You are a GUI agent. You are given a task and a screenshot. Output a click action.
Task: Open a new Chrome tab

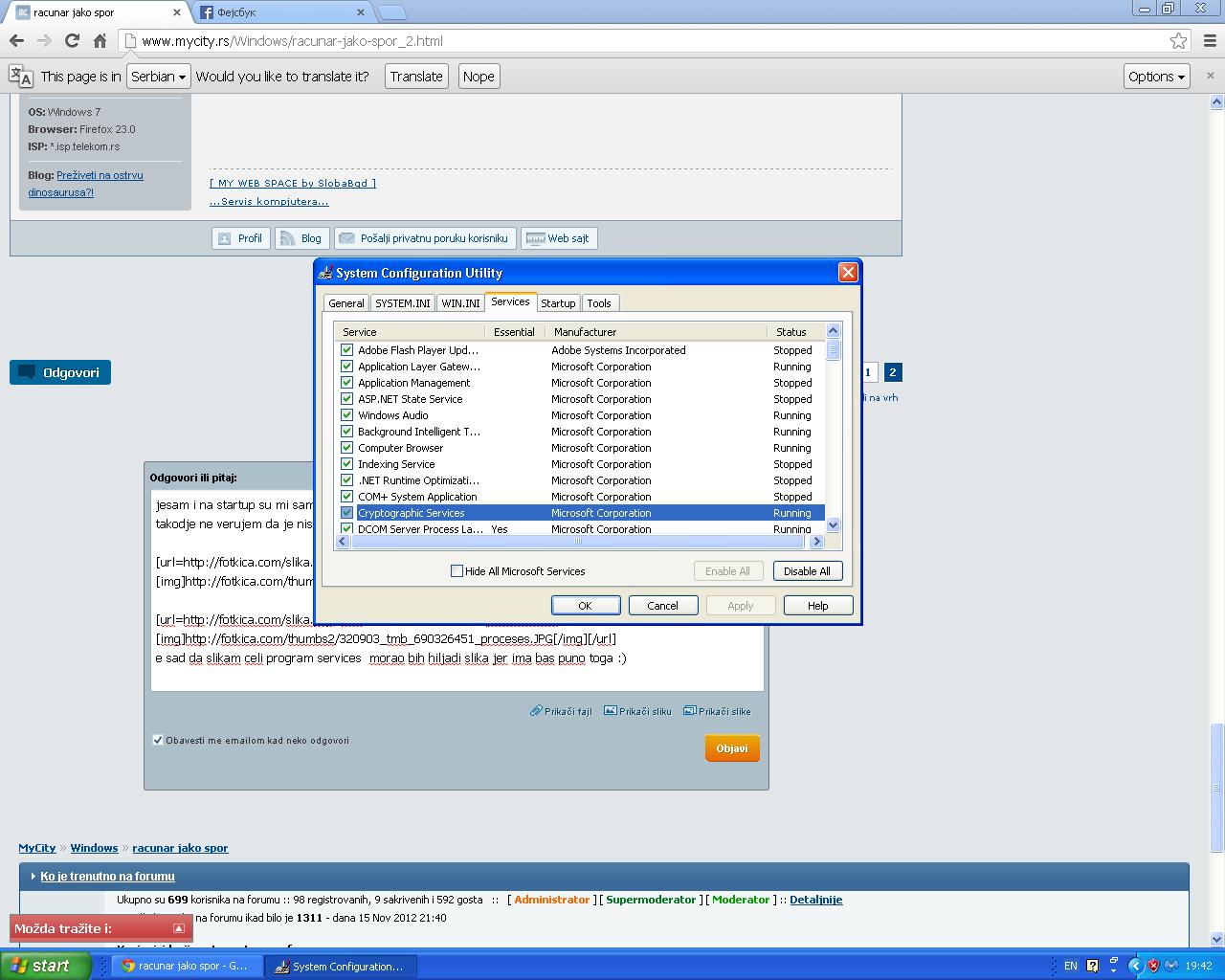click(x=392, y=12)
